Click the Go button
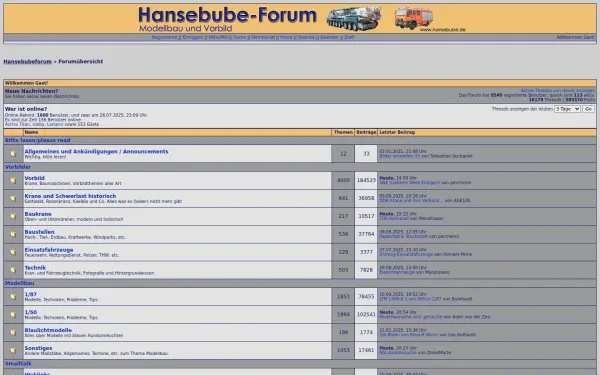 click(589, 109)
